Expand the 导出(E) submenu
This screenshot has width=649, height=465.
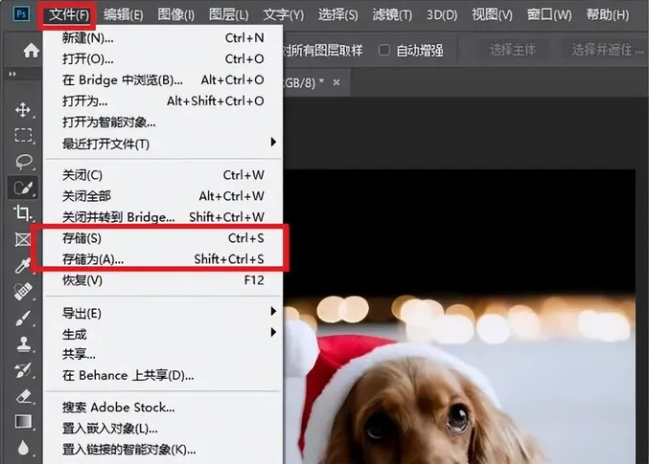163,313
